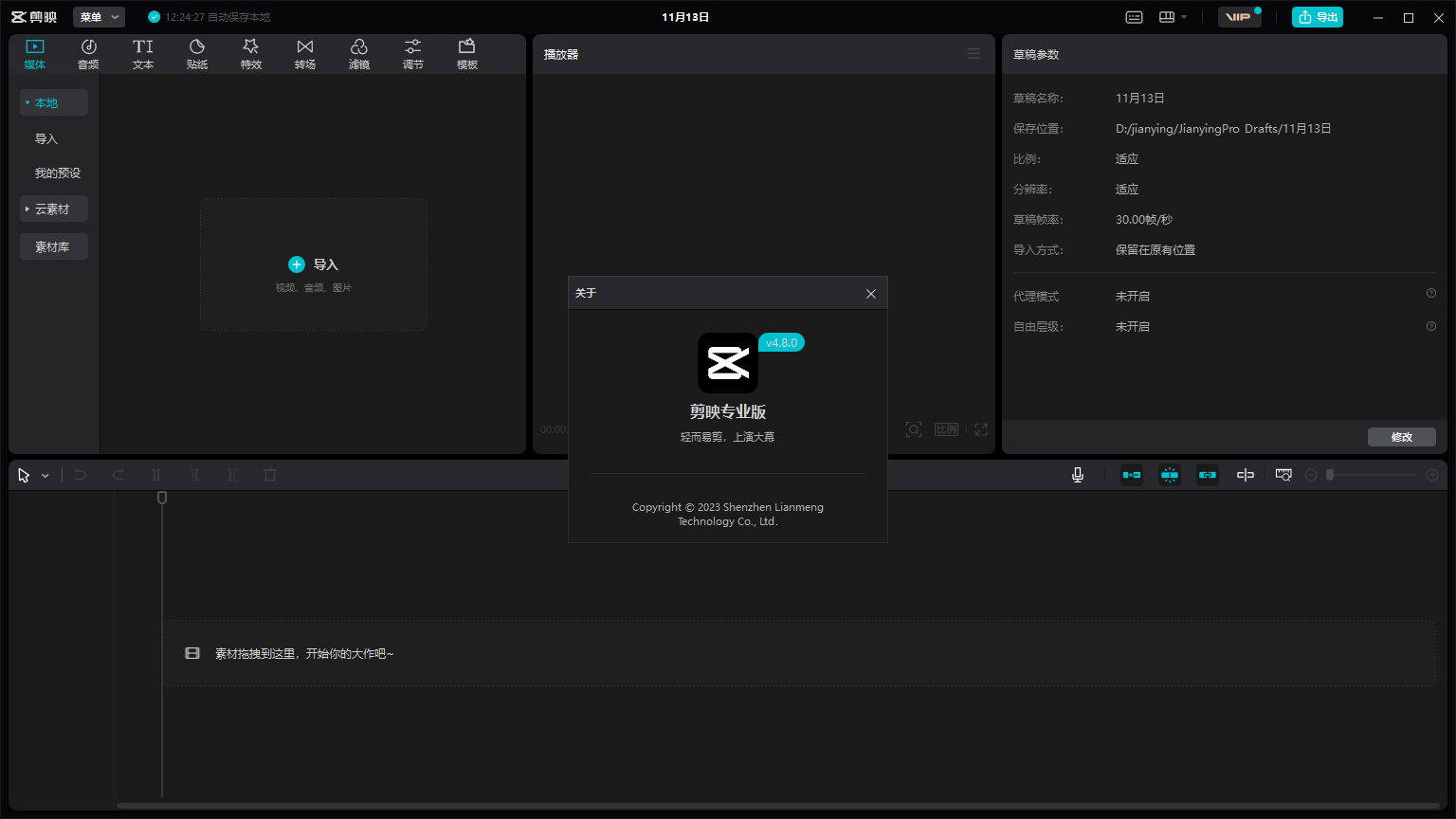This screenshot has width=1456, height=819.
Task: Switch to the 音频 audio tab
Action: (88, 54)
